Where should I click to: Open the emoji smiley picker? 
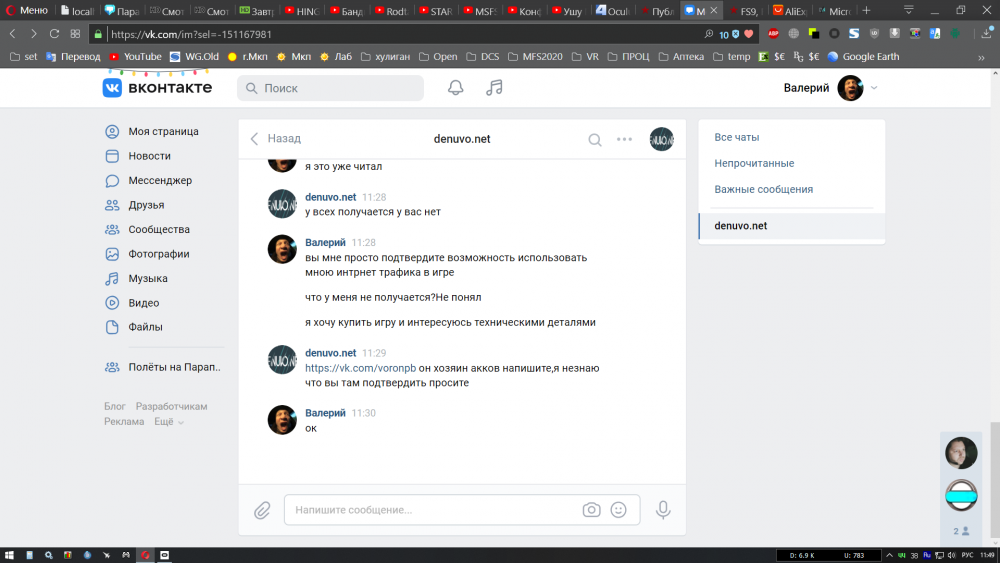(619, 510)
